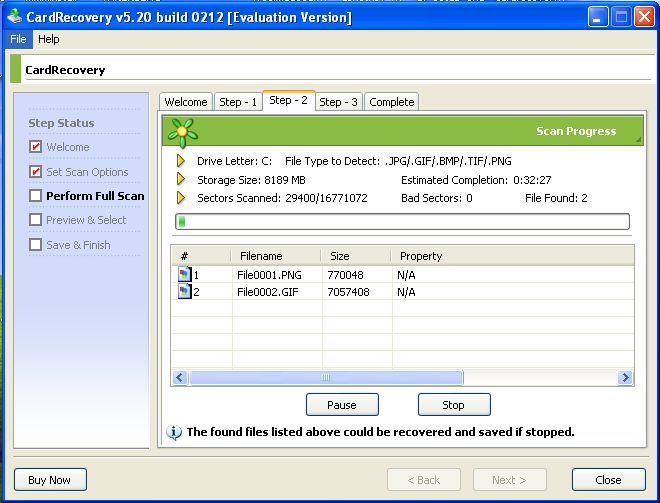Click the right scroll arrow of file list
Image resolution: width=660 pixels, height=503 pixels.
[x=625, y=378]
